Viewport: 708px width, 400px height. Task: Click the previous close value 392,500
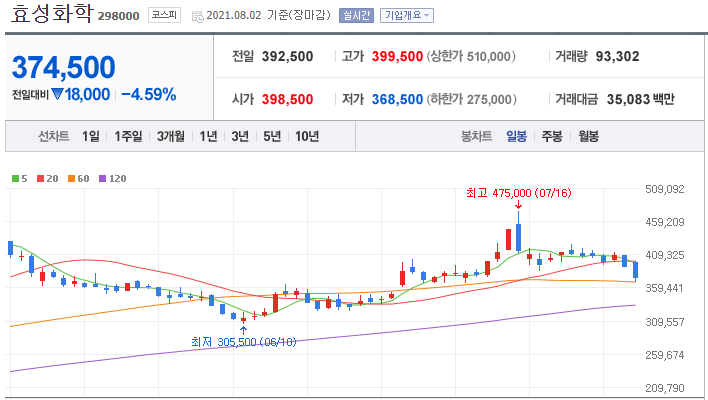pos(287,56)
